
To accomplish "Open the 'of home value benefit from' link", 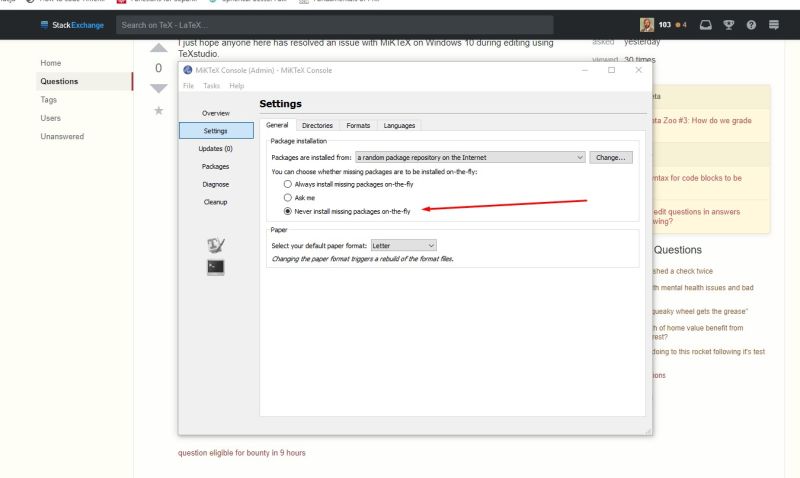I will (x=698, y=332).
